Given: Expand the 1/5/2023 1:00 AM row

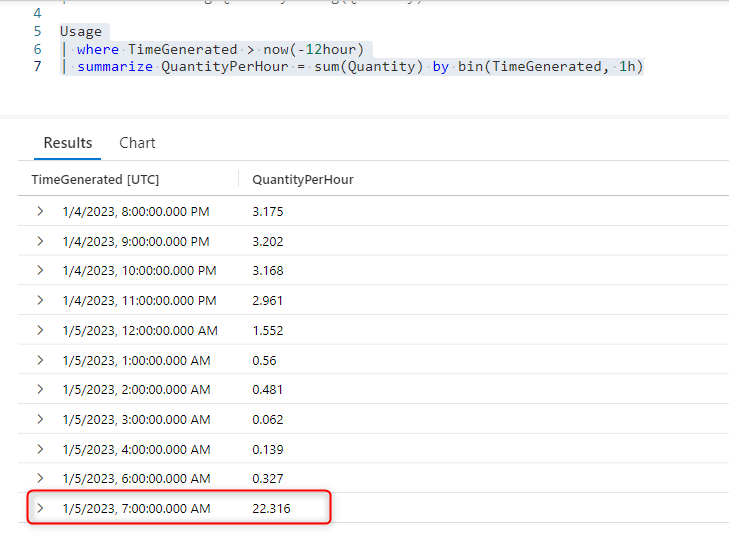Looking at the screenshot, I should (x=41, y=360).
